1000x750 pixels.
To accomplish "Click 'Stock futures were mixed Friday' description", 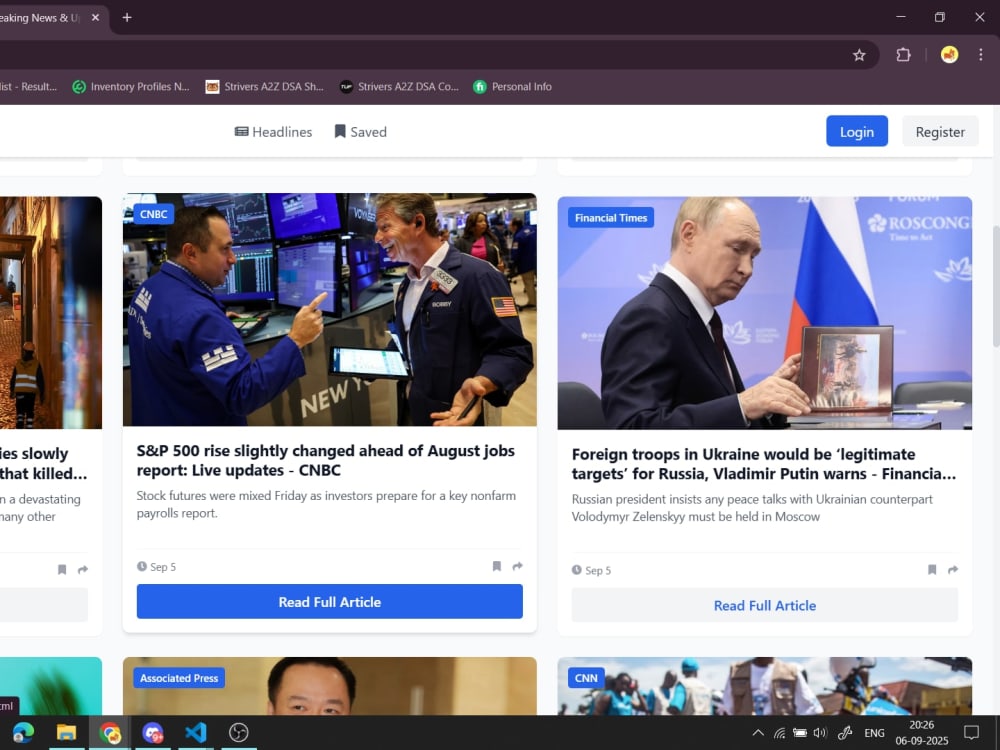I will [x=326, y=504].
